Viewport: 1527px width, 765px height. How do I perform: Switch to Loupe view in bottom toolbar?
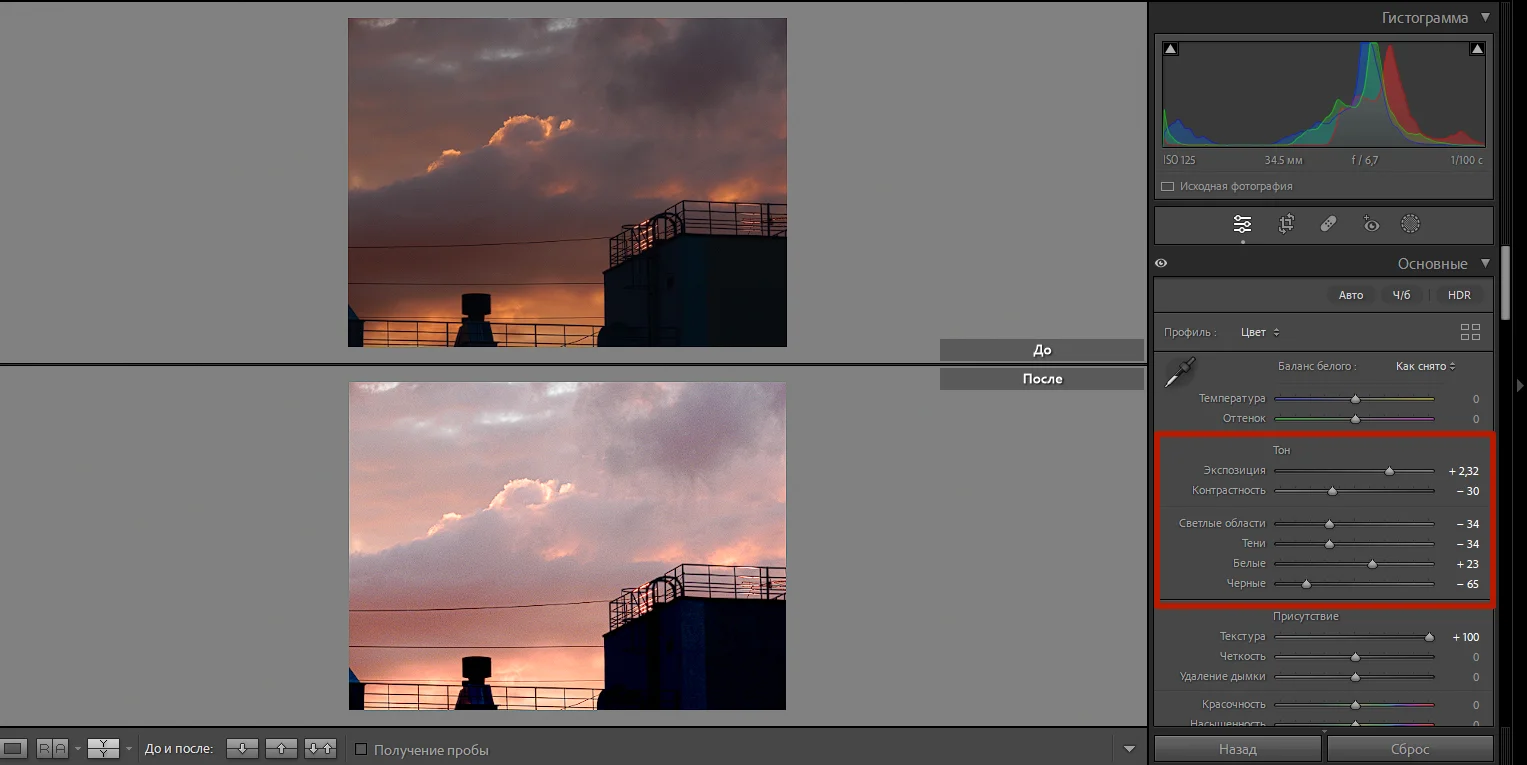tap(13, 748)
